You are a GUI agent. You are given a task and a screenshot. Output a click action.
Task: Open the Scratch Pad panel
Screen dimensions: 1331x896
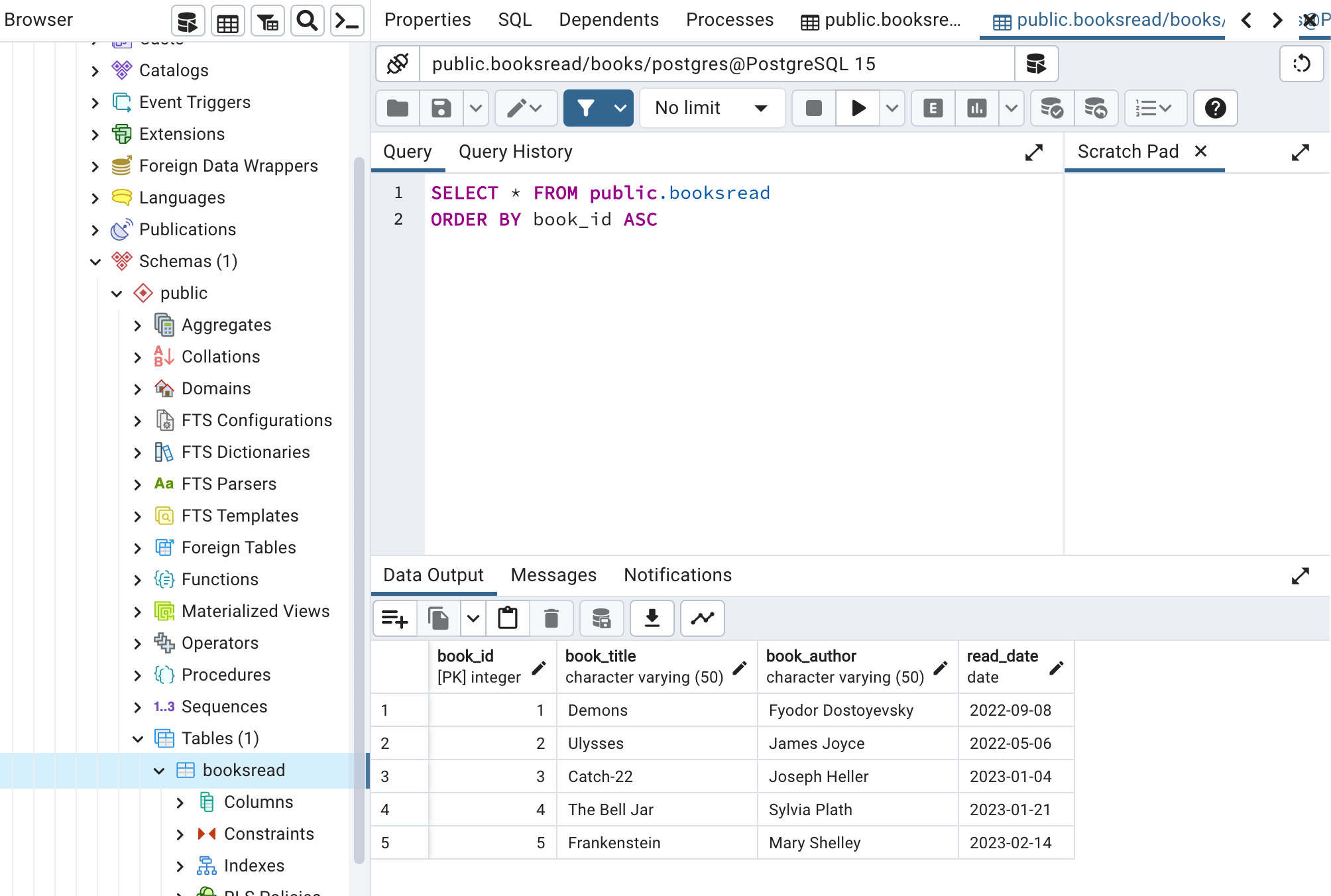(x=1128, y=151)
